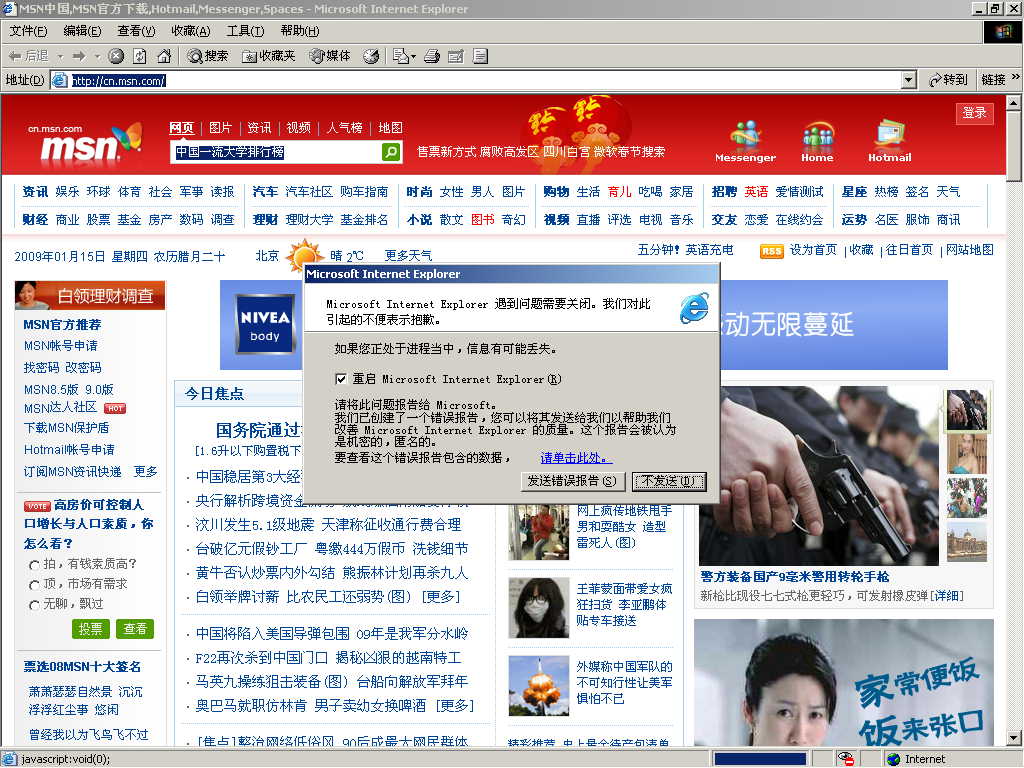Click the Print toolbar icon
1024x768 pixels.
tap(432, 56)
